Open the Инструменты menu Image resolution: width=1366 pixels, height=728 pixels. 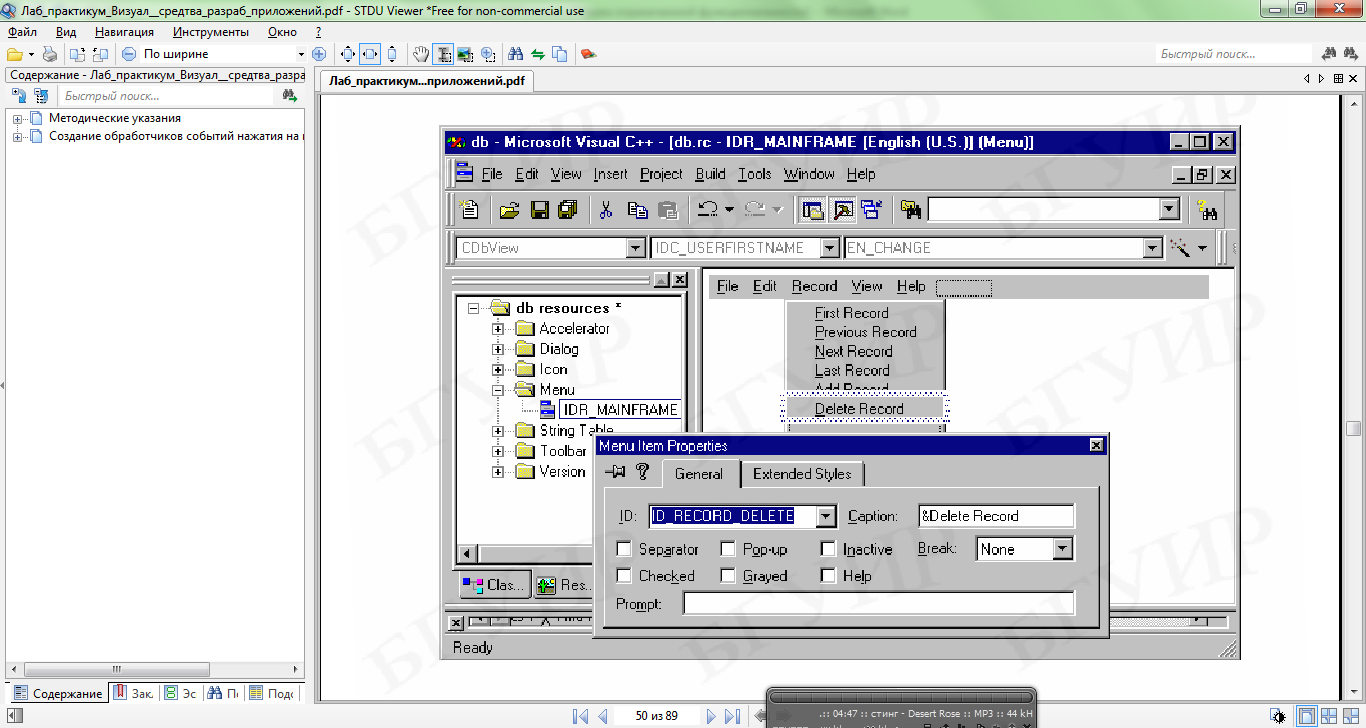(x=211, y=32)
